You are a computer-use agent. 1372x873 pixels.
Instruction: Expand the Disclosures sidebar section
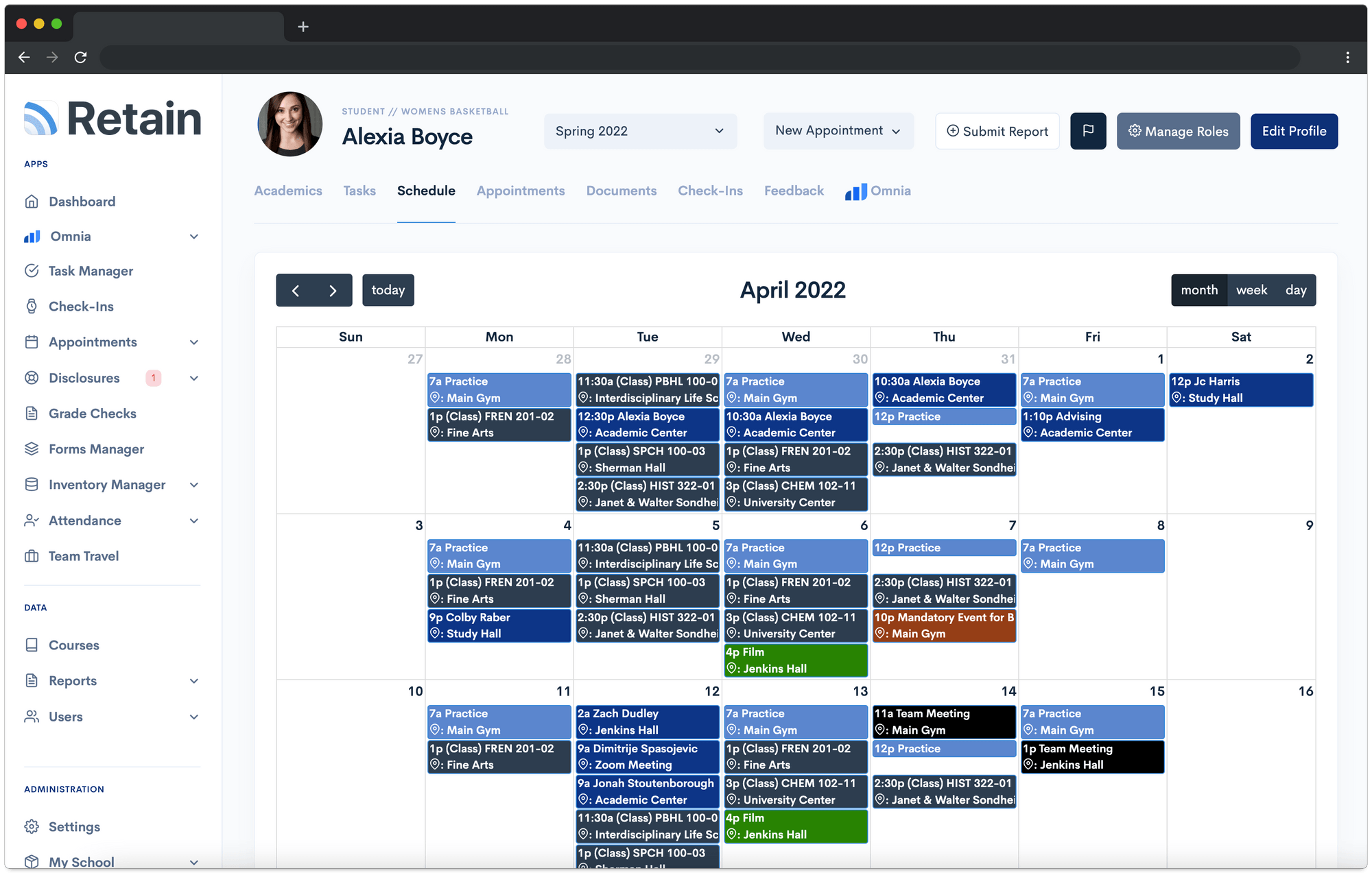[x=194, y=378]
